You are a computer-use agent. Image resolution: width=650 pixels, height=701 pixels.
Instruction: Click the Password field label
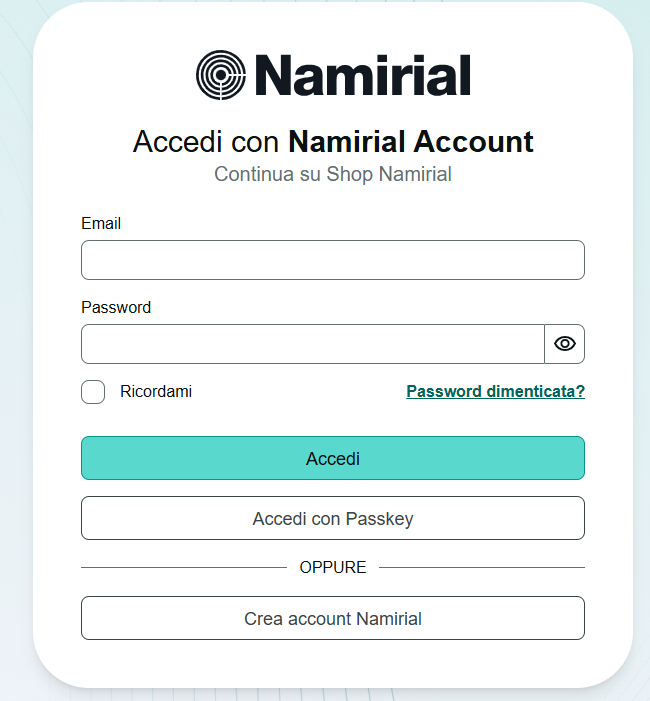pyautogui.click(x=116, y=307)
